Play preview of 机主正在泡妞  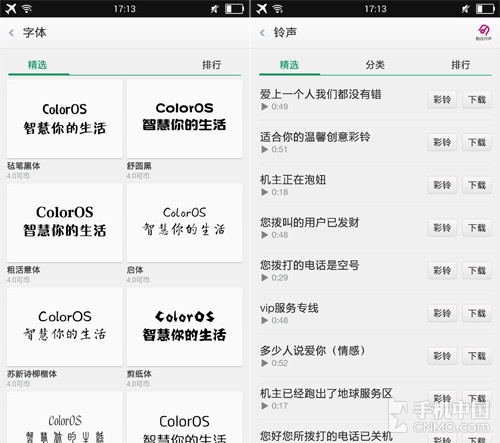pyautogui.click(x=265, y=192)
